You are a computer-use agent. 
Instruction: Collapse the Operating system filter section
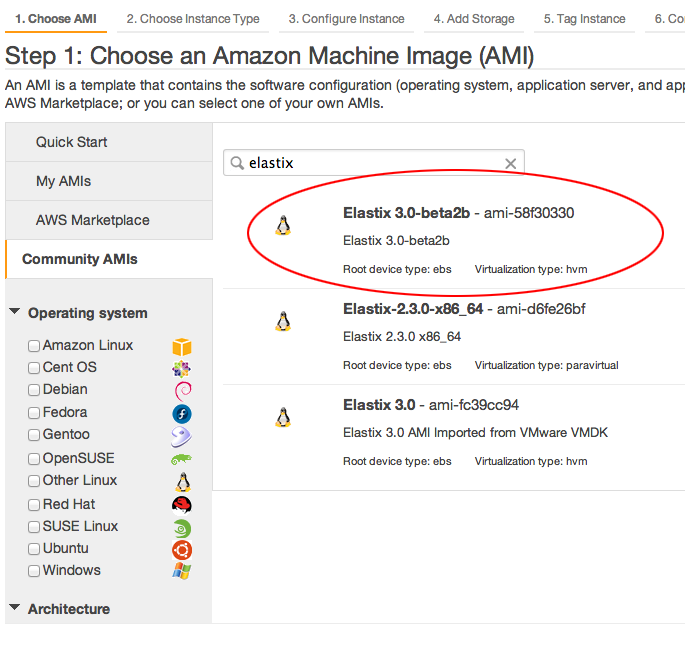click(x=15, y=312)
